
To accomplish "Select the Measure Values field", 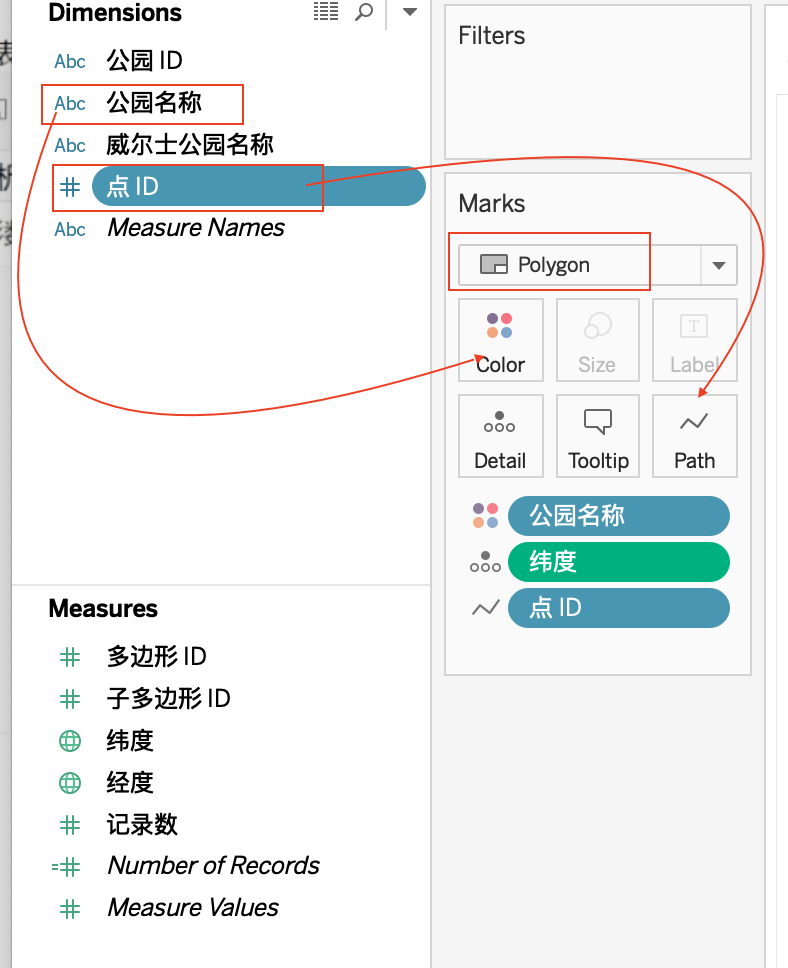I will coord(193,908).
